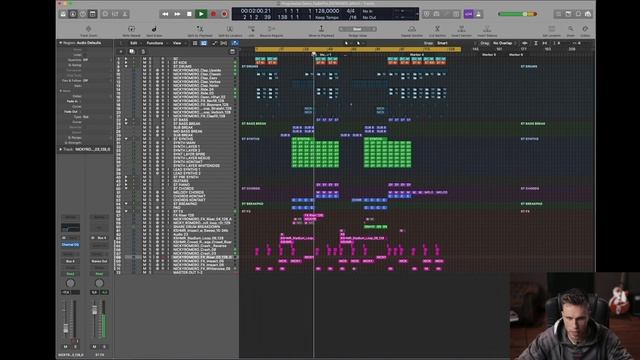The image size is (640, 360).
Task: Click the Move to Playhead icon
Action: pos(321,29)
